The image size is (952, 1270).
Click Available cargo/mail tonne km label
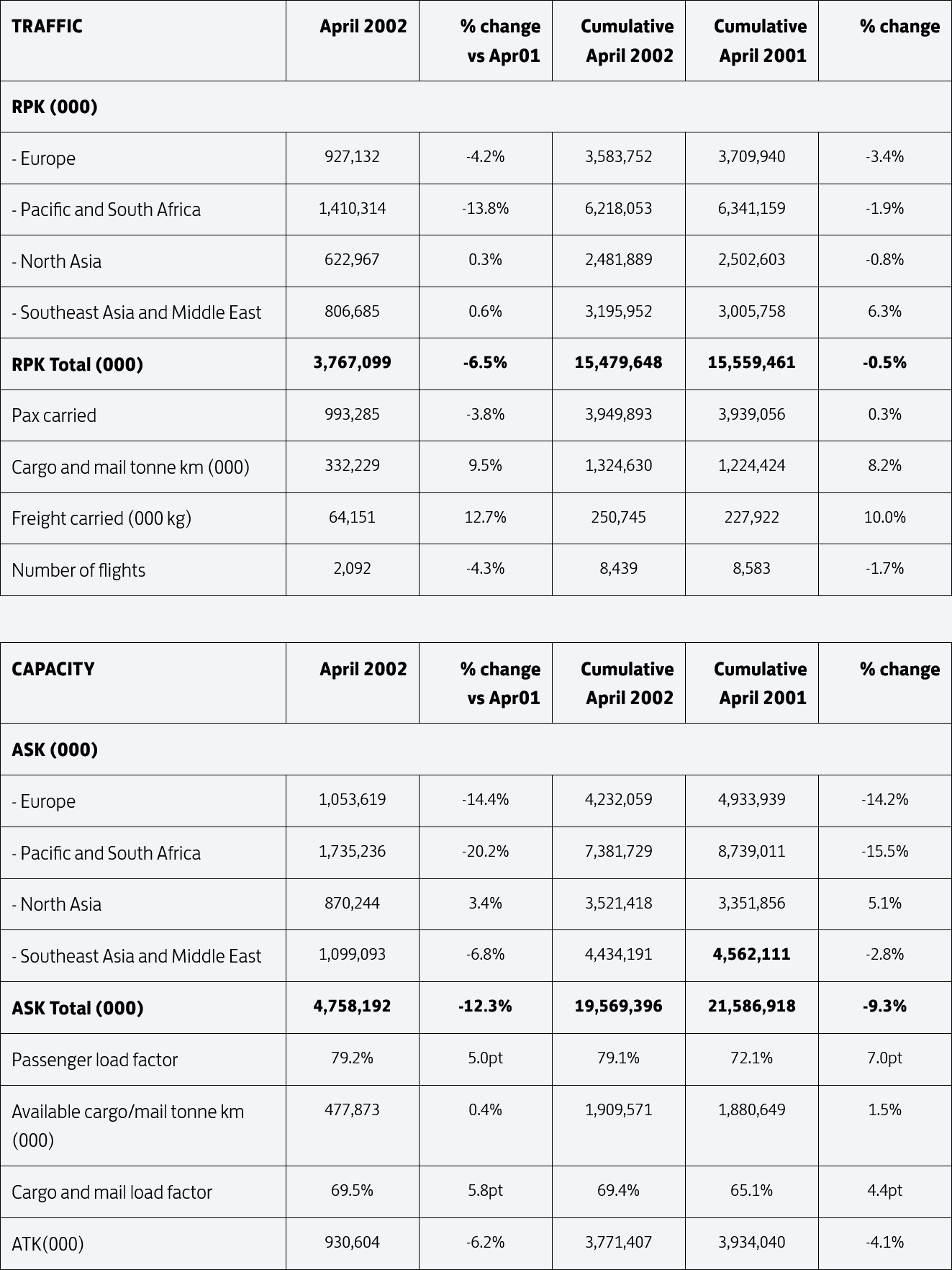pos(128,1126)
